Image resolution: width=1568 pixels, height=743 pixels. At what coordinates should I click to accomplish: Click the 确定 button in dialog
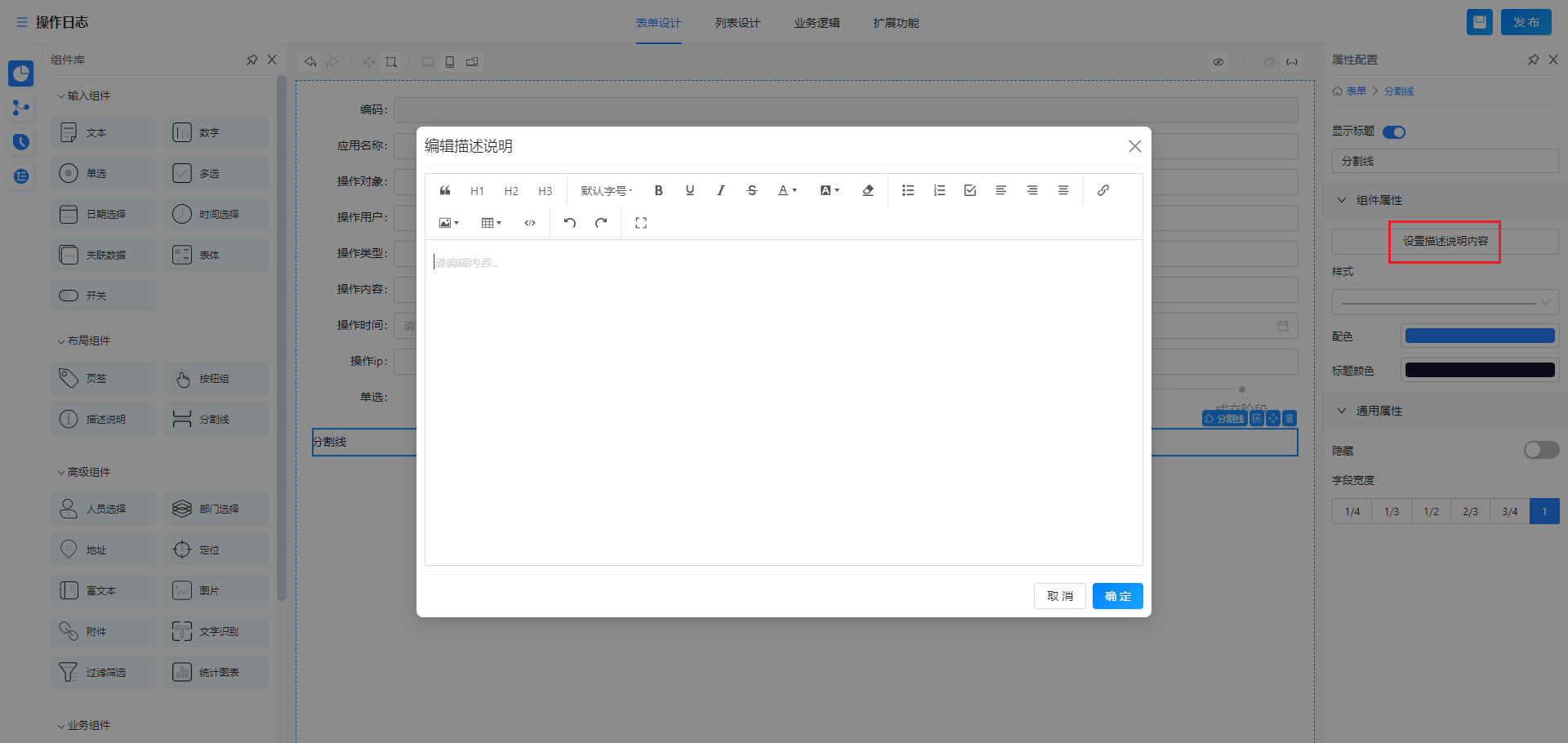pyautogui.click(x=1117, y=596)
